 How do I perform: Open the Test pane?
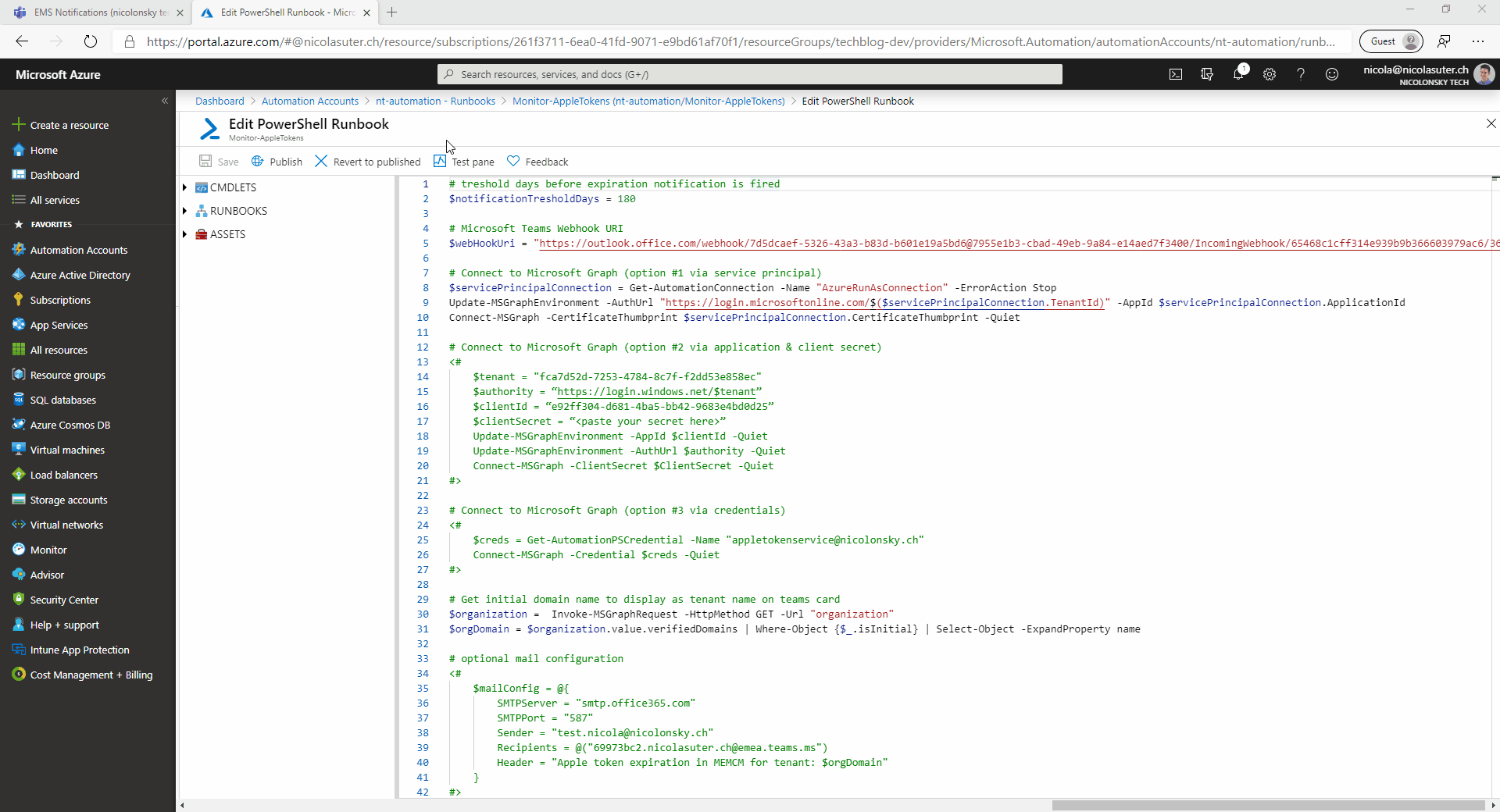click(464, 162)
